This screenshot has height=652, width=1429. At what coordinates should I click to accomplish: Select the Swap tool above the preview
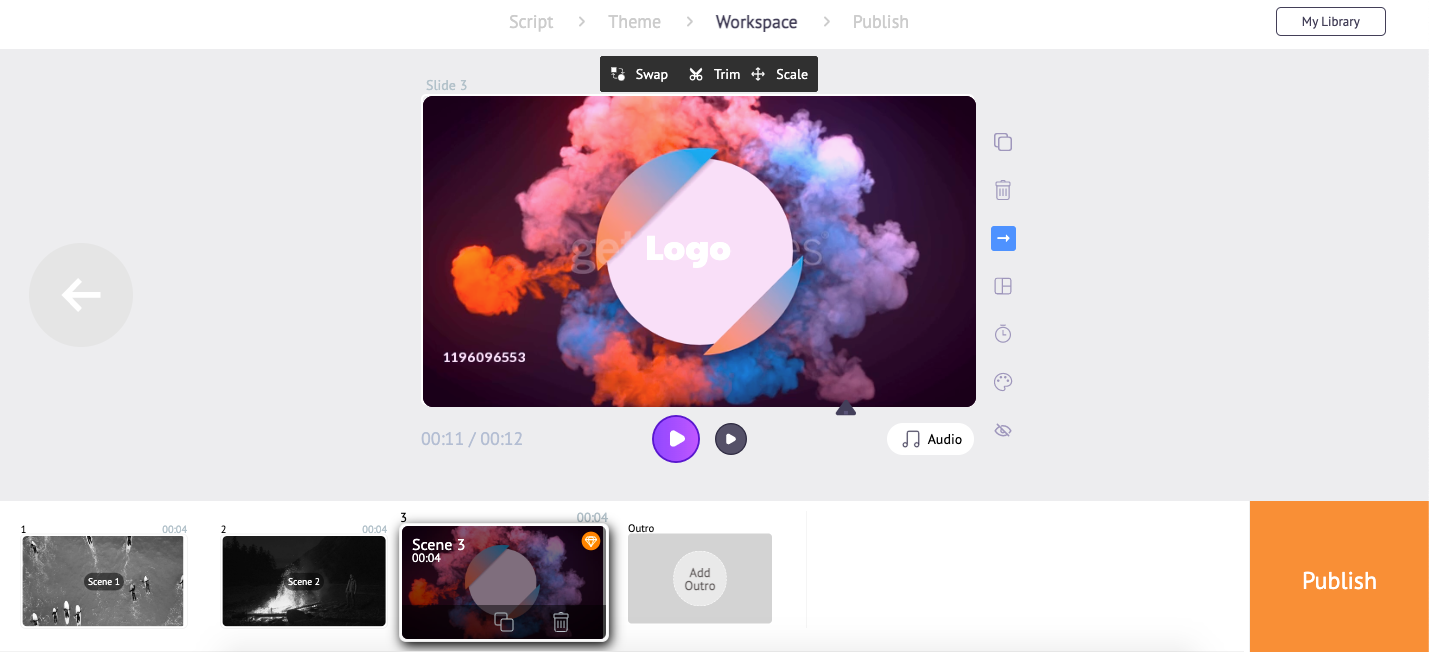tap(640, 74)
